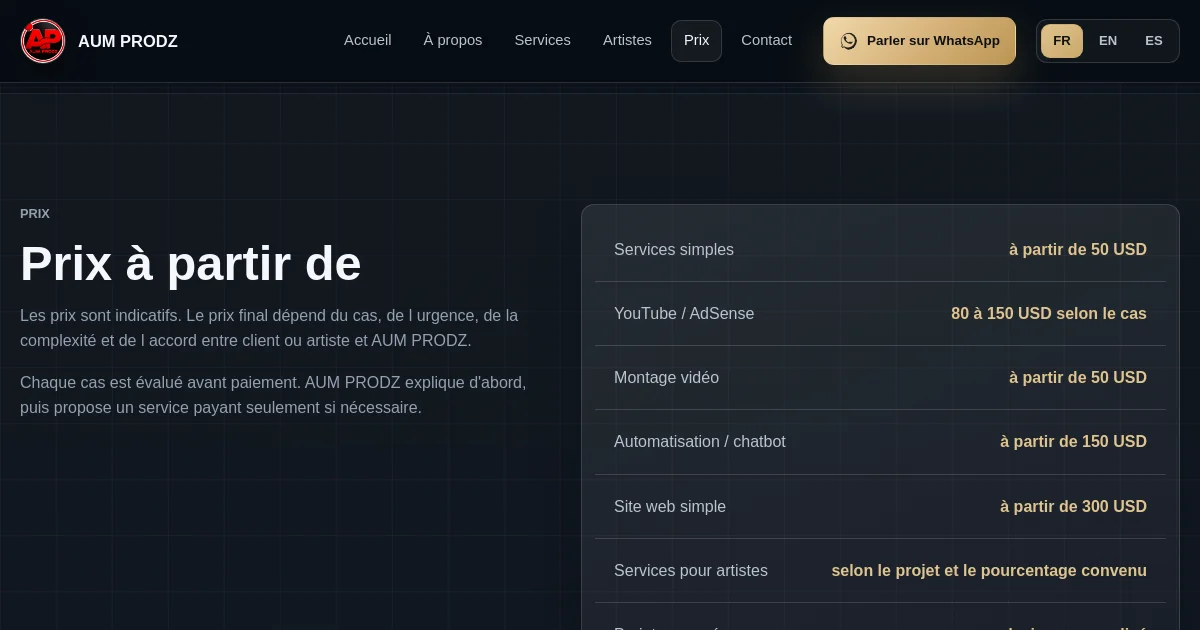Switch language to FR
This screenshot has width=1200, height=630.
1062,41
